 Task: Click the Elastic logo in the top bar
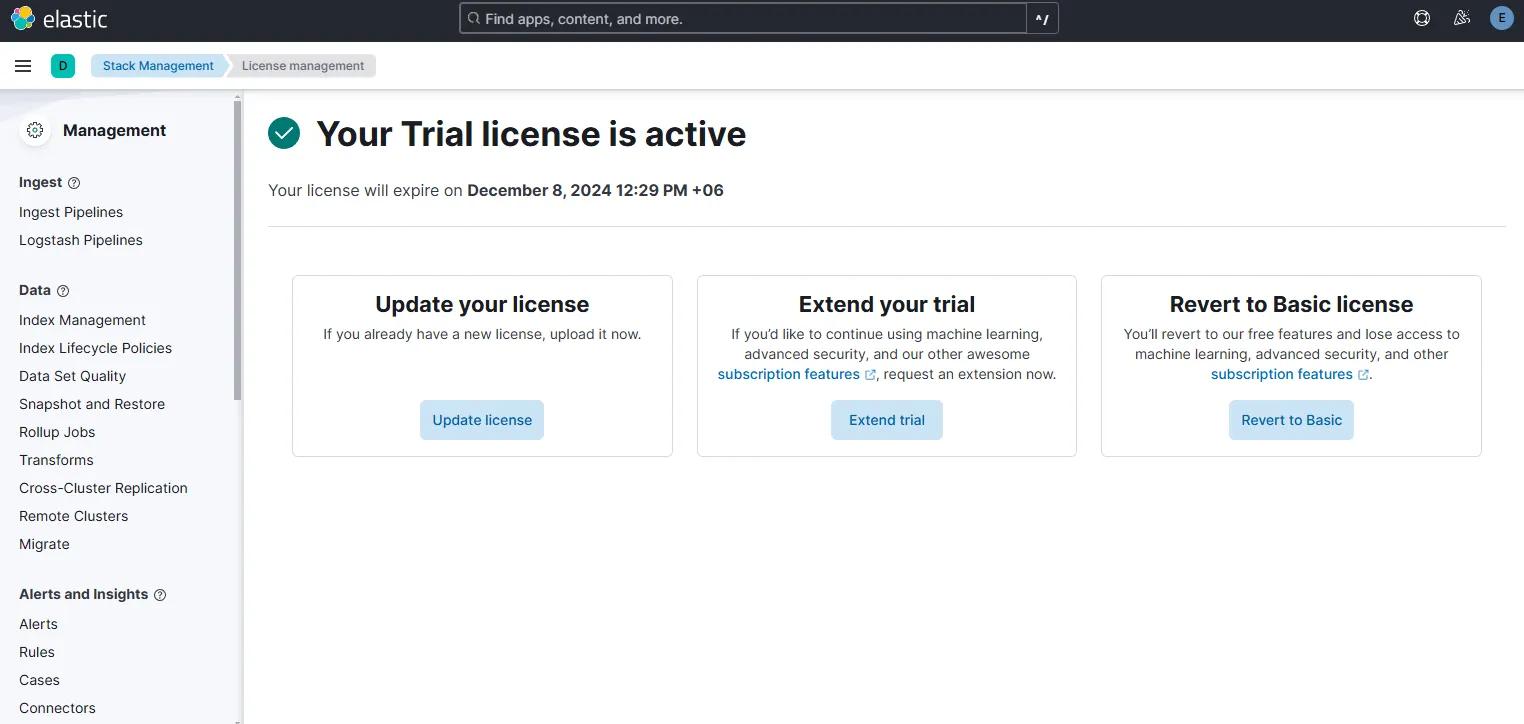tap(58, 18)
